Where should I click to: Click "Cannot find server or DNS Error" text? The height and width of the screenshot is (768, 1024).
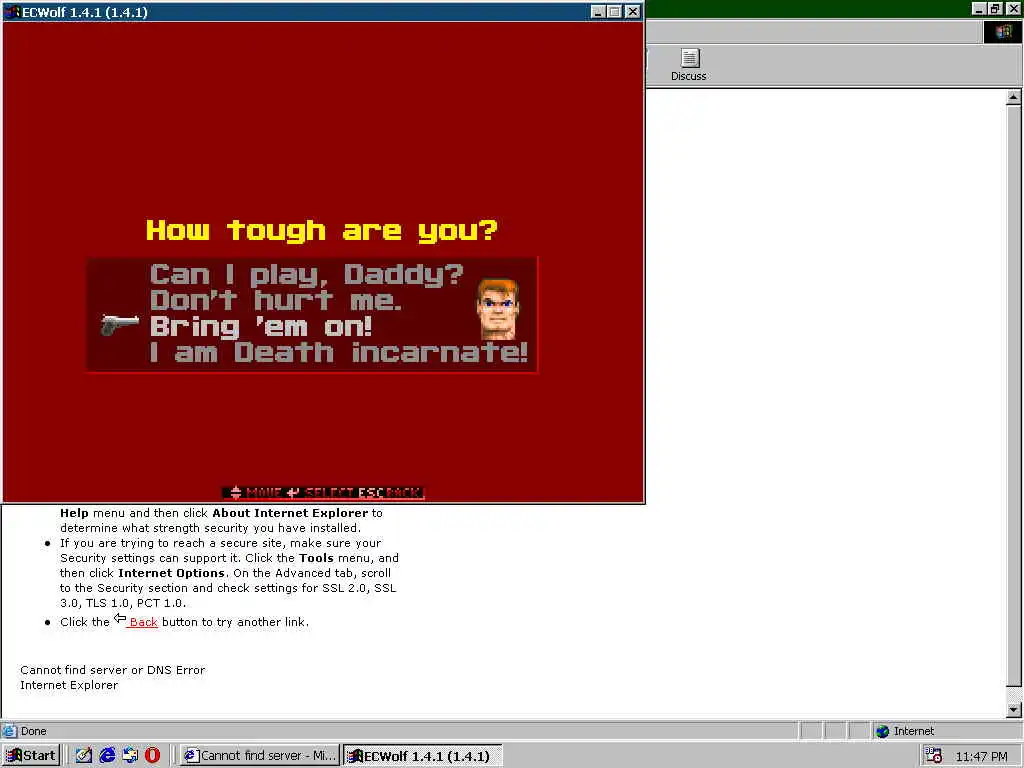[x=112, y=670]
